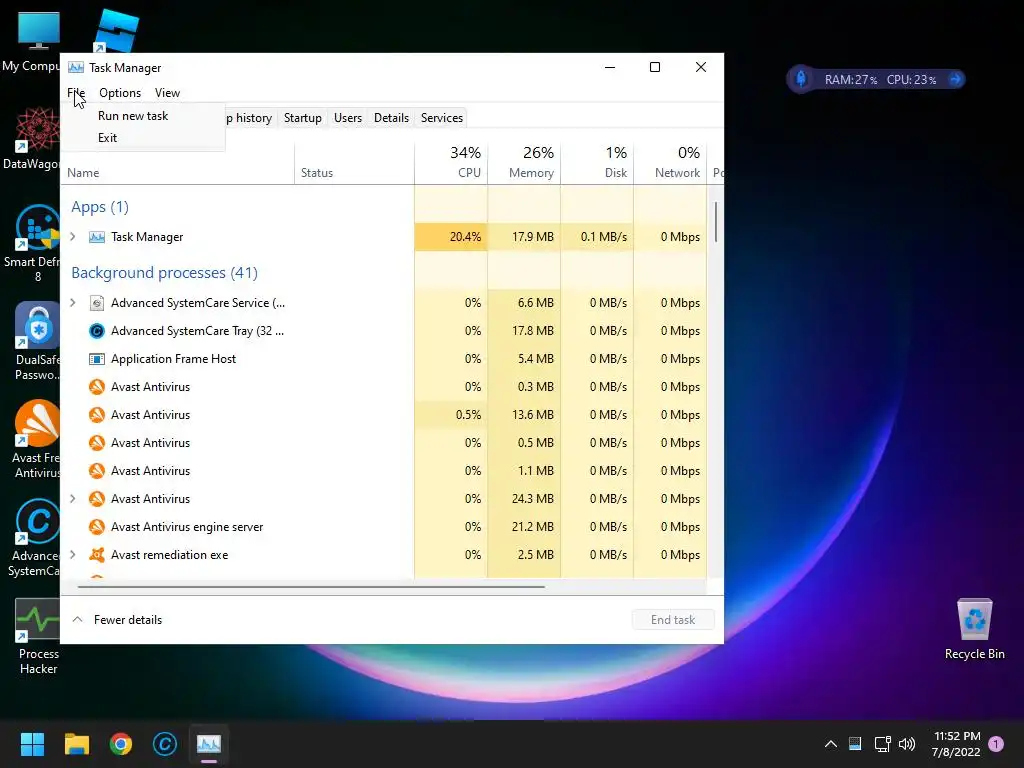Viewport: 1024px width, 768px height.
Task: Choose Exit from the File menu
Action: click(x=108, y=138)
